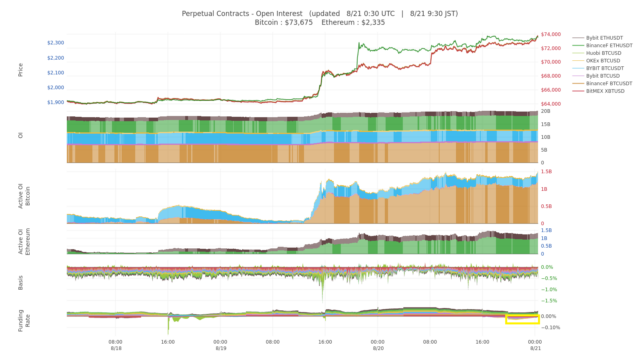Click the '8/18' date label
Screen dimensions: 640x360
(x=116, y=349)
